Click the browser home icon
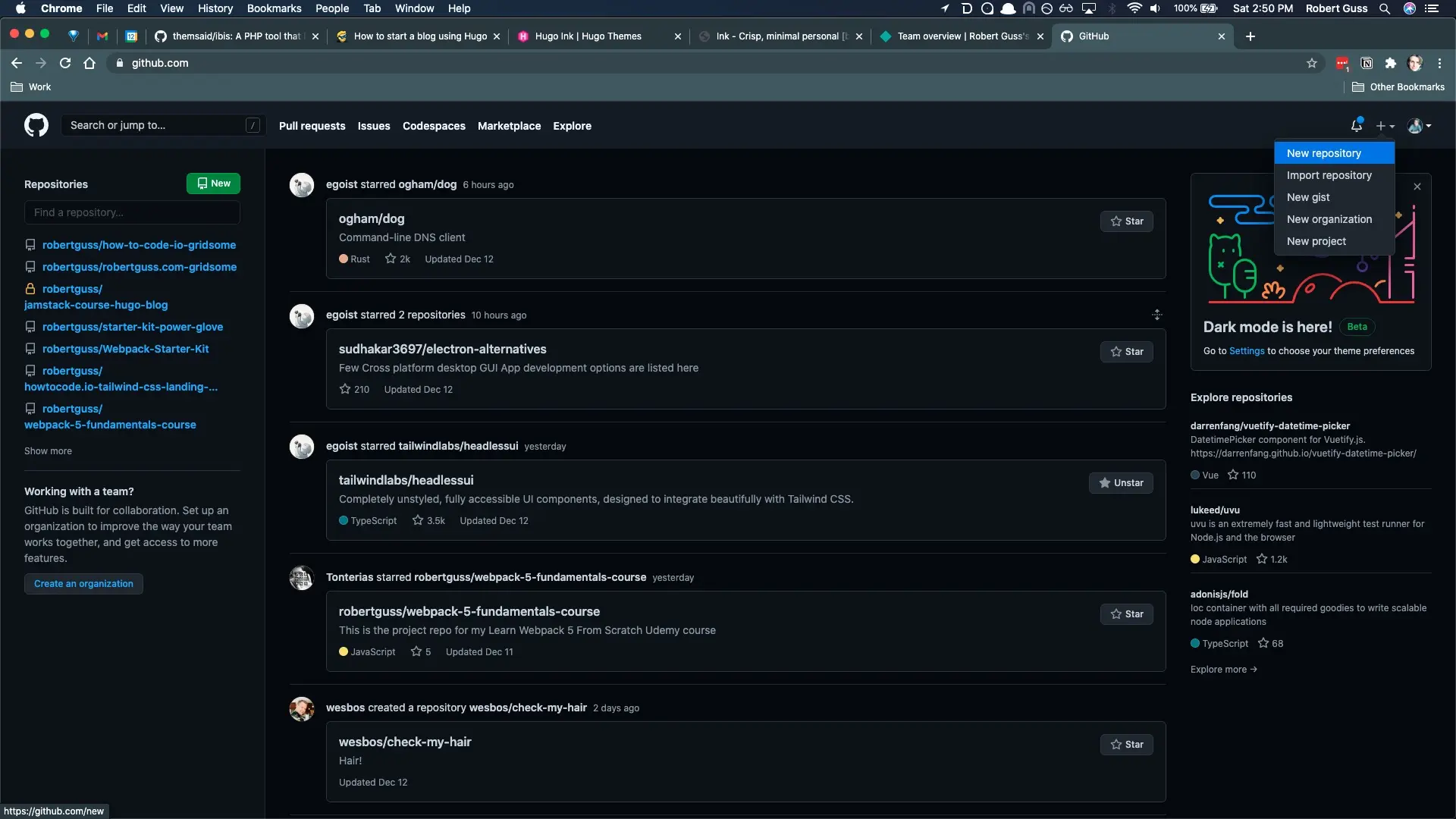1456x819 pixels. tap(89, 63)
